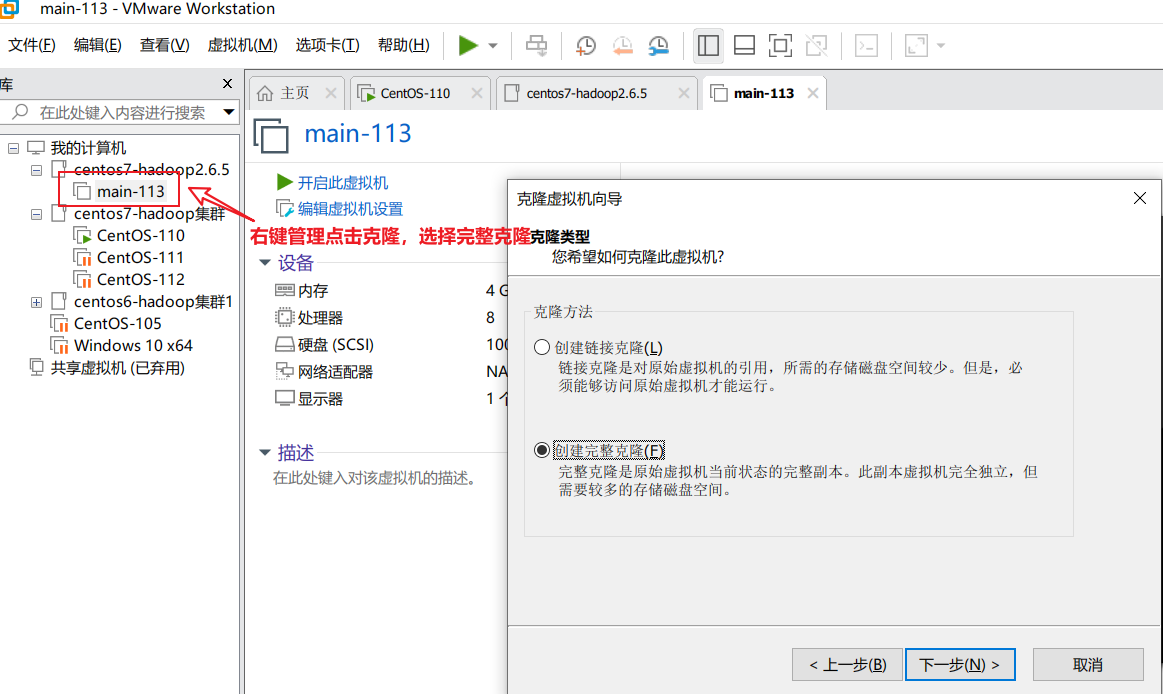The image size is (1163, 694).
Task: Select CentOS-111 in the library tree
Action: click(x=139, y=258)
